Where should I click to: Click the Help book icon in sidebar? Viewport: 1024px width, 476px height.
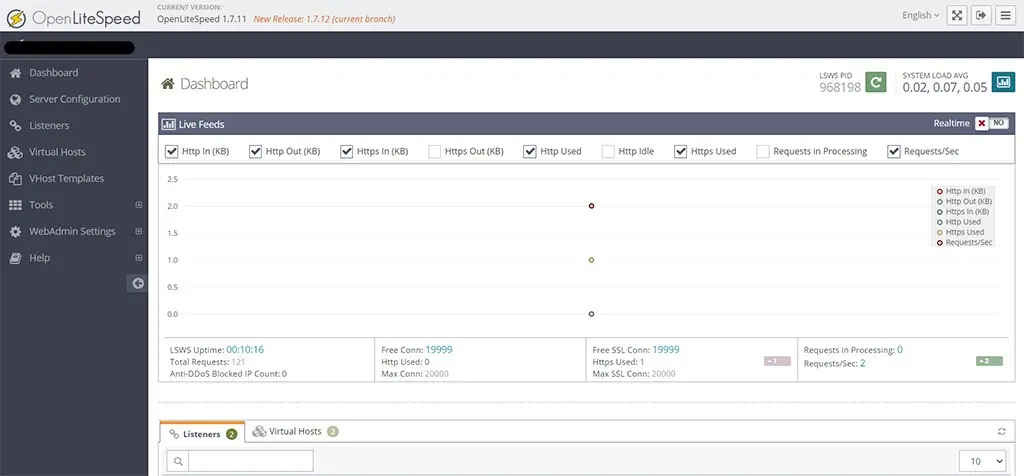coord(15,258)
